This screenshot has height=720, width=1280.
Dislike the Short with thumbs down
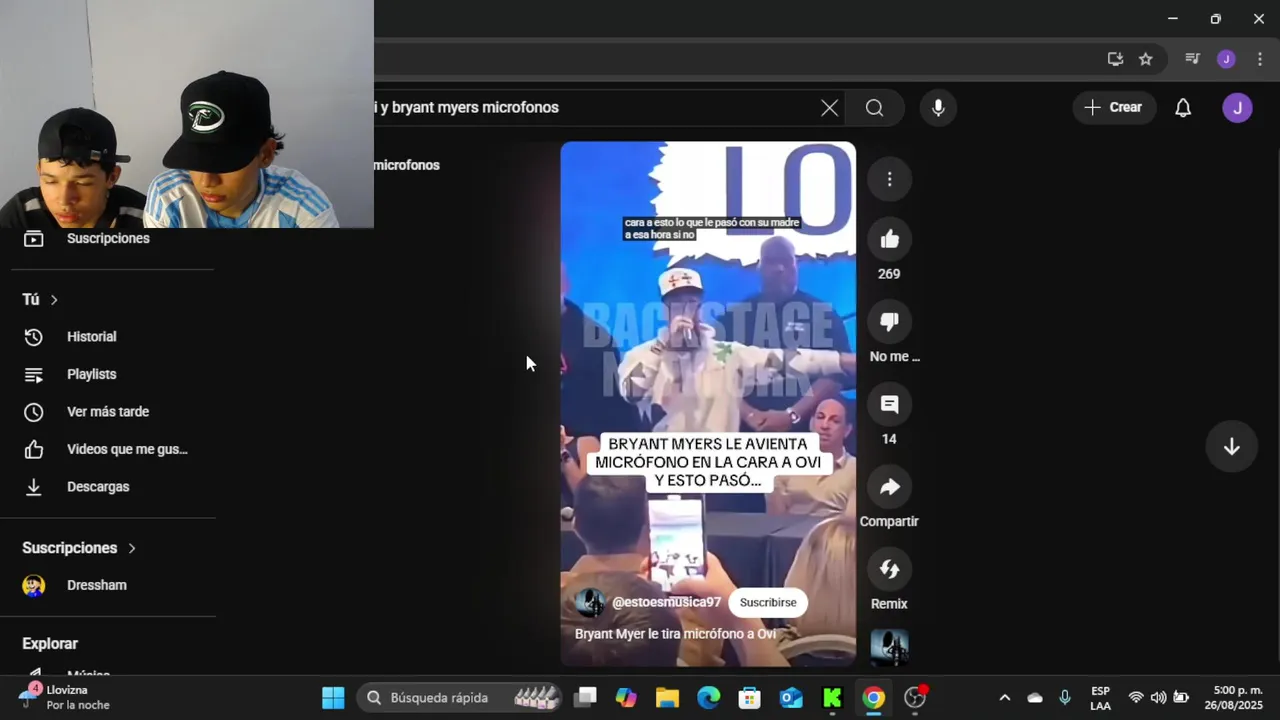pos(889,322)
